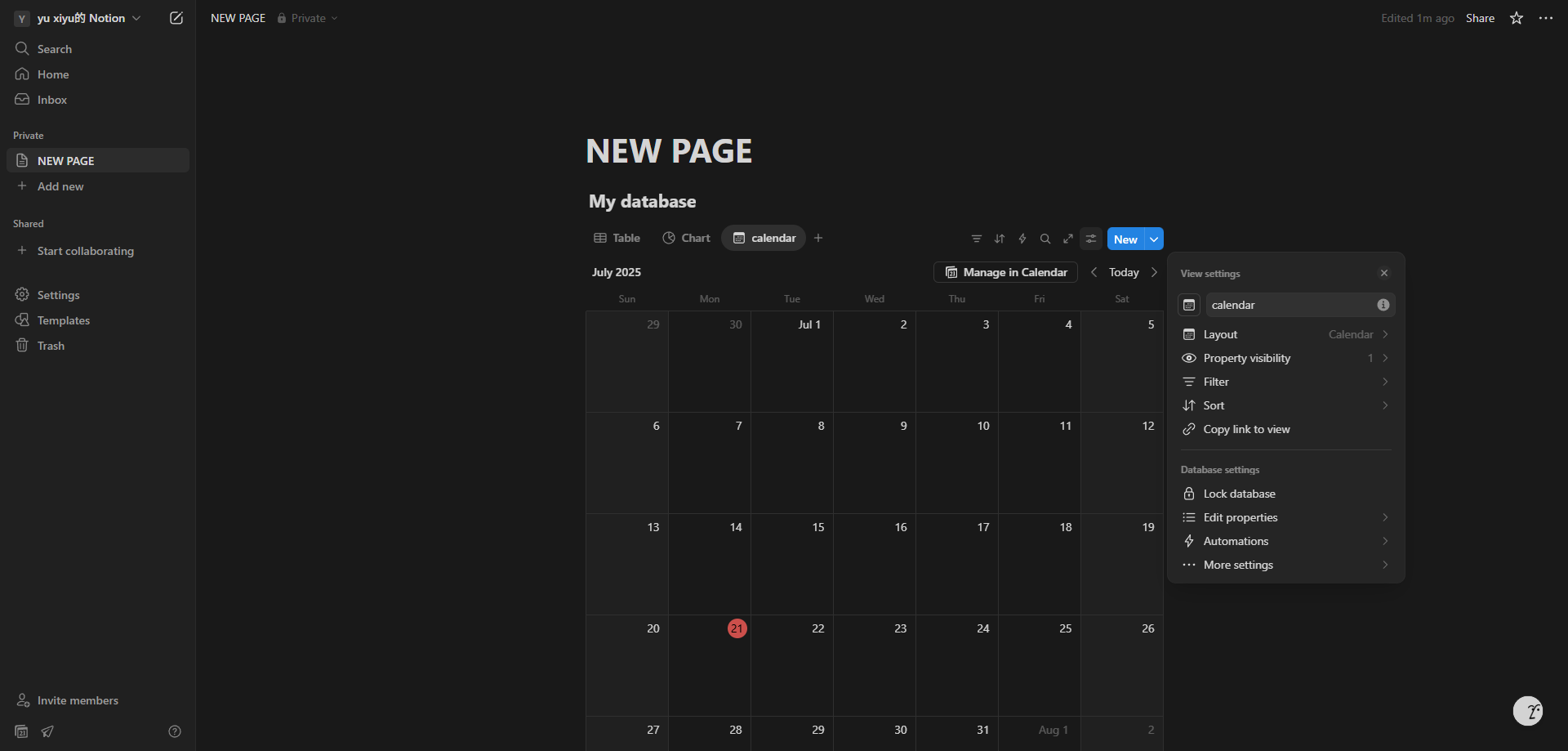Add a new view with plus icon
The height and width of the screenshot is (751, 1568).
[x=818, y=238]
